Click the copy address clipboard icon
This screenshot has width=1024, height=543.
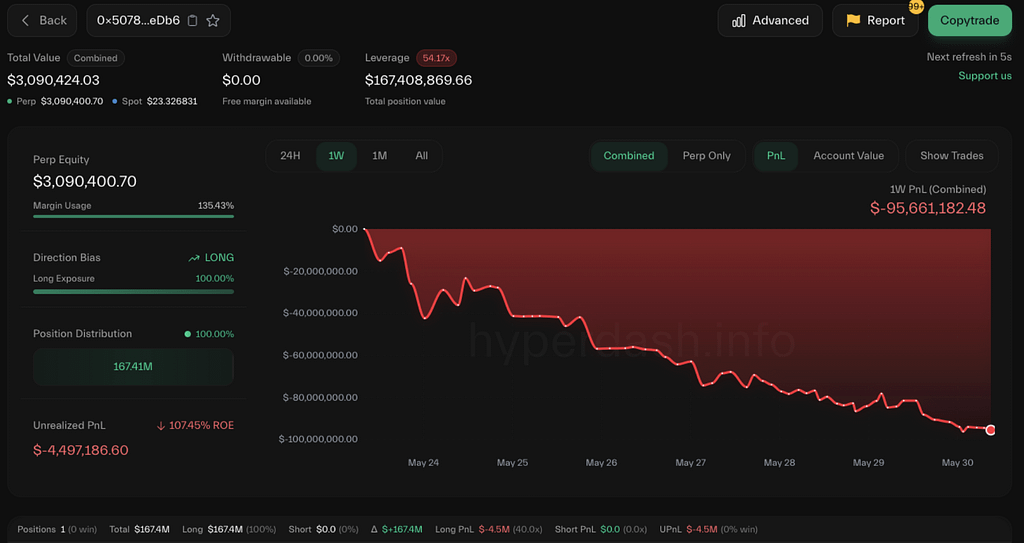pyautogui.click(x=193, y=20)
